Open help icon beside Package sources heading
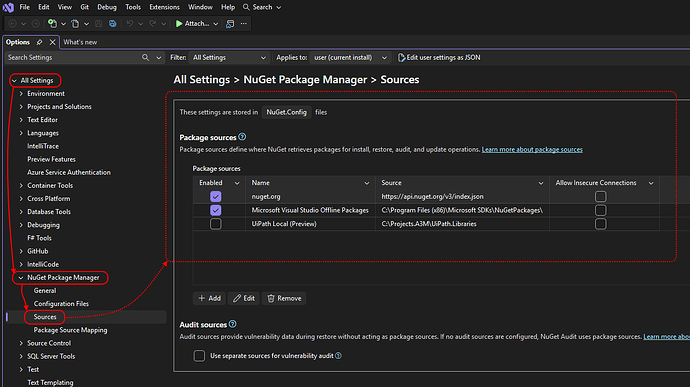This screenshot has height=387, width=690. (242, 137)
